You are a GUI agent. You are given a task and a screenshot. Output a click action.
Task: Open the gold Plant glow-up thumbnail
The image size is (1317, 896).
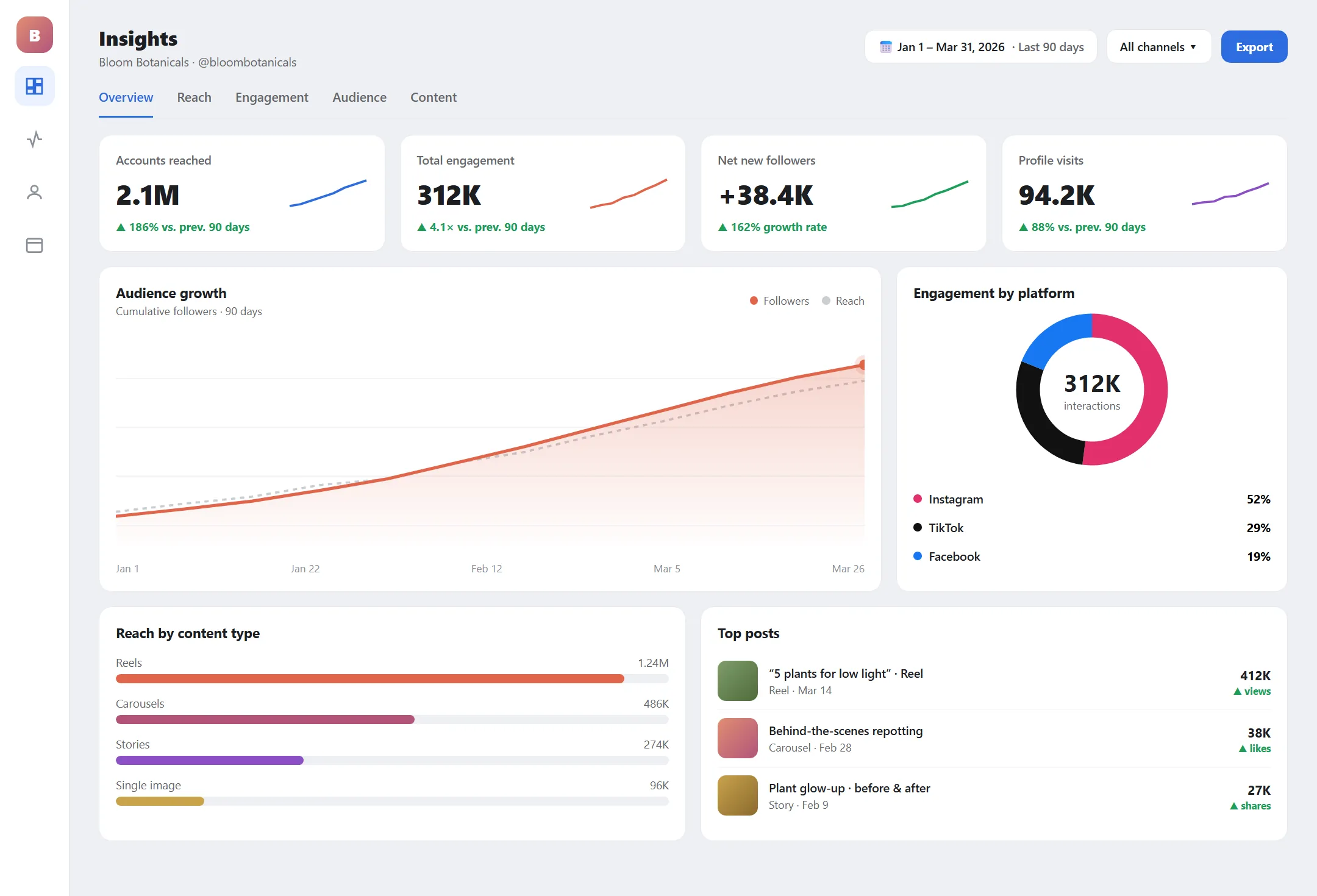[x=738, y=795]
